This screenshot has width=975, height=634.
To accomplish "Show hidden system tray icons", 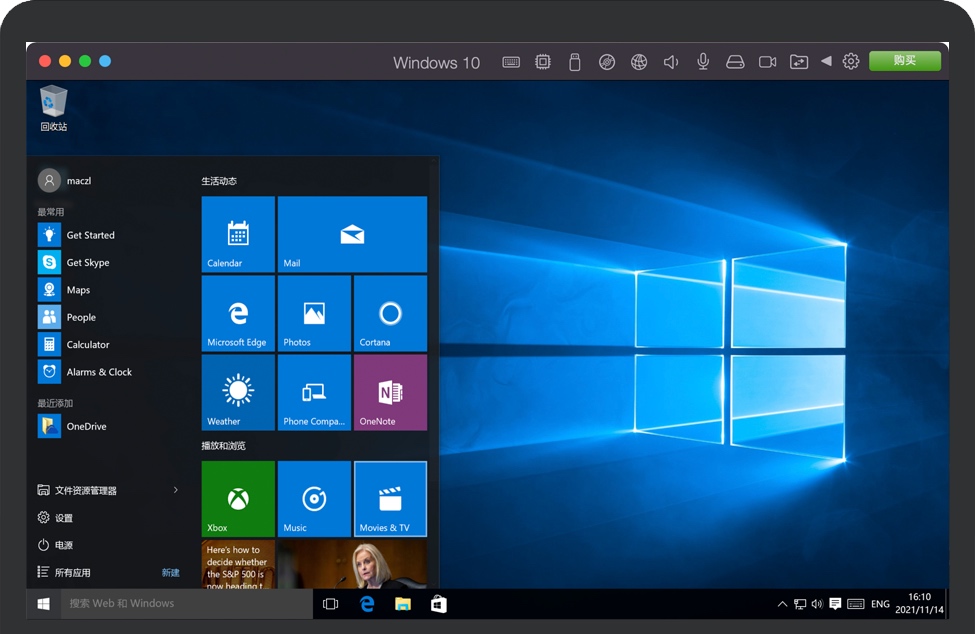I will click(782, 604).
